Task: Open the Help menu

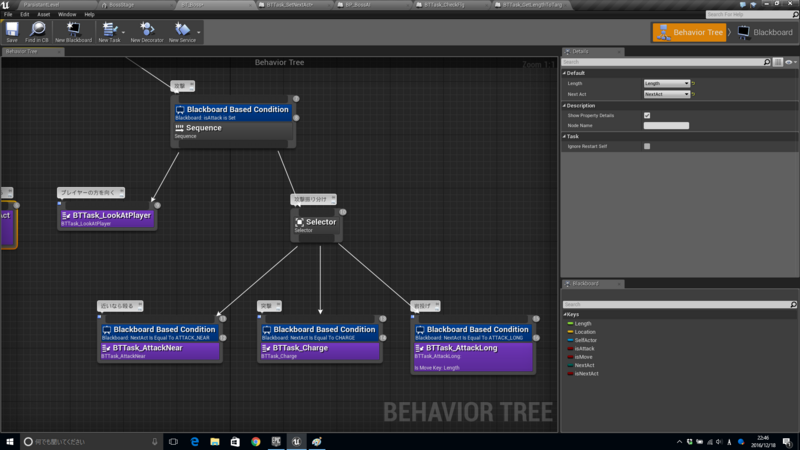Action: pyautogui.click(x=89, y=14)
